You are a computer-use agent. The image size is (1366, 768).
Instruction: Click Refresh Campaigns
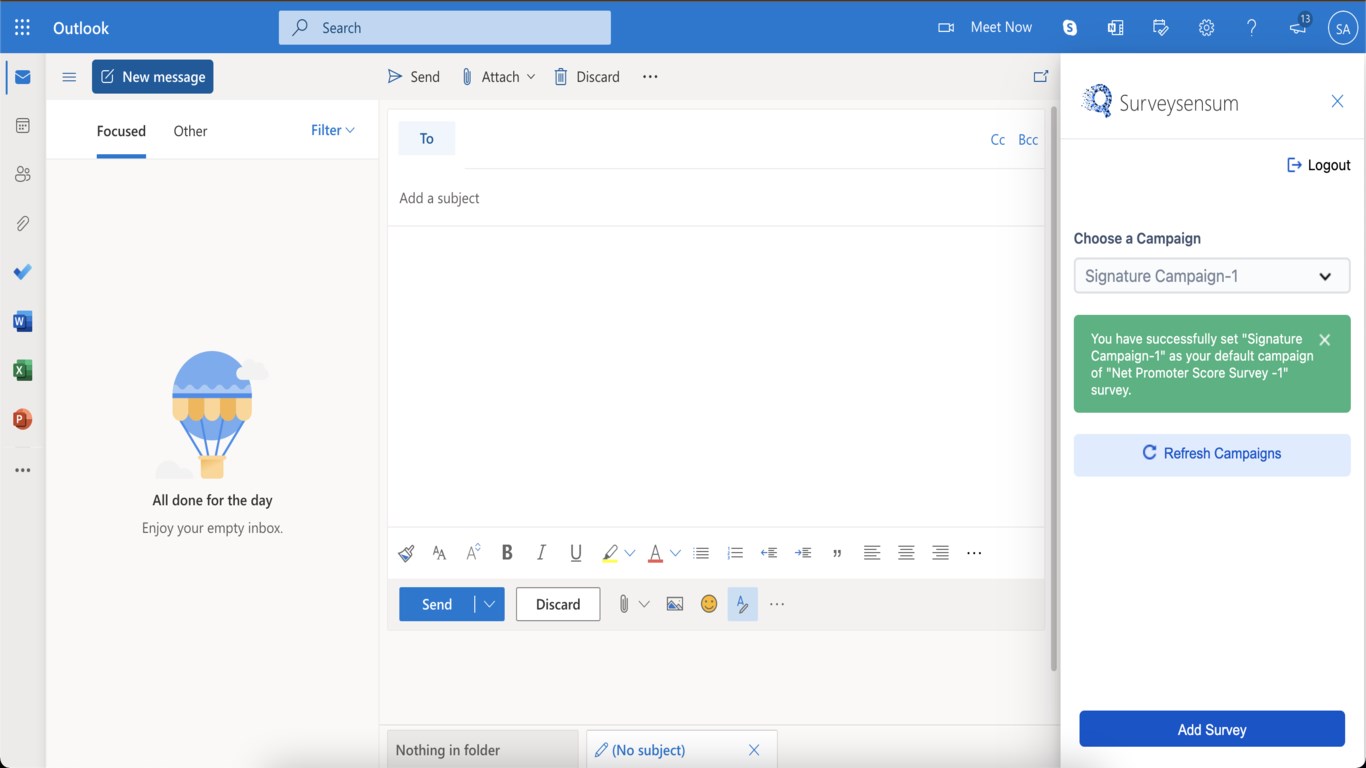click(1212, 454)
